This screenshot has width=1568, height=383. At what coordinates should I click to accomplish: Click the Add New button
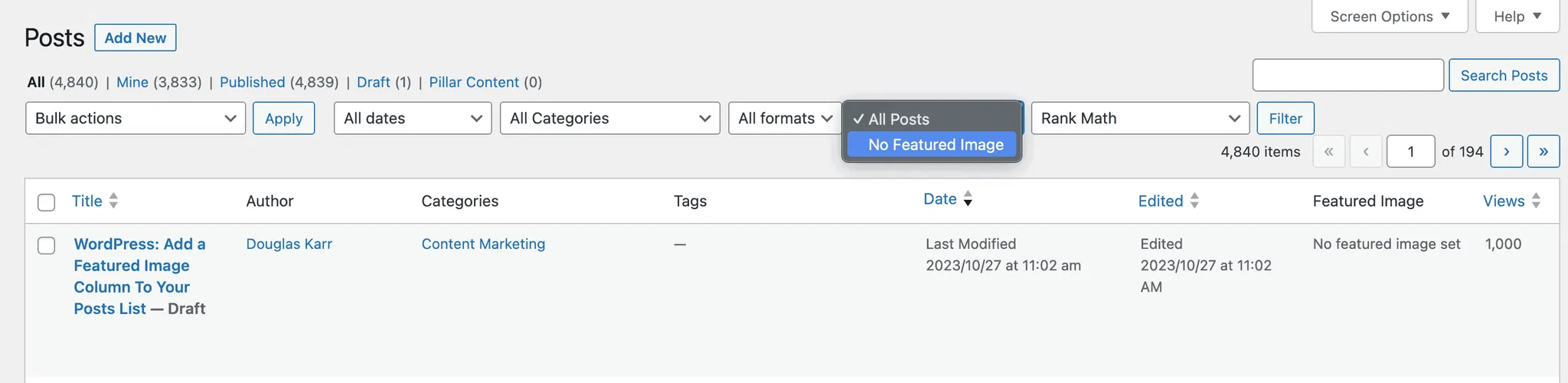(135, 38)
